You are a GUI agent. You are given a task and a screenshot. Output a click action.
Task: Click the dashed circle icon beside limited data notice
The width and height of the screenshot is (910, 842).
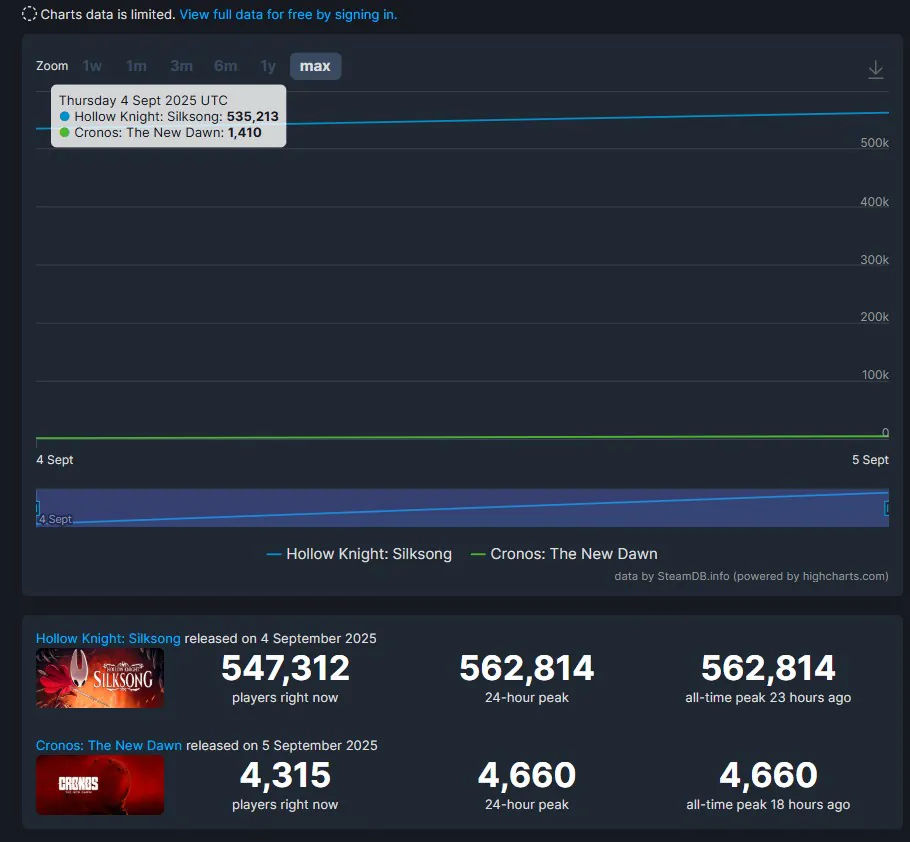coord(29,15)
